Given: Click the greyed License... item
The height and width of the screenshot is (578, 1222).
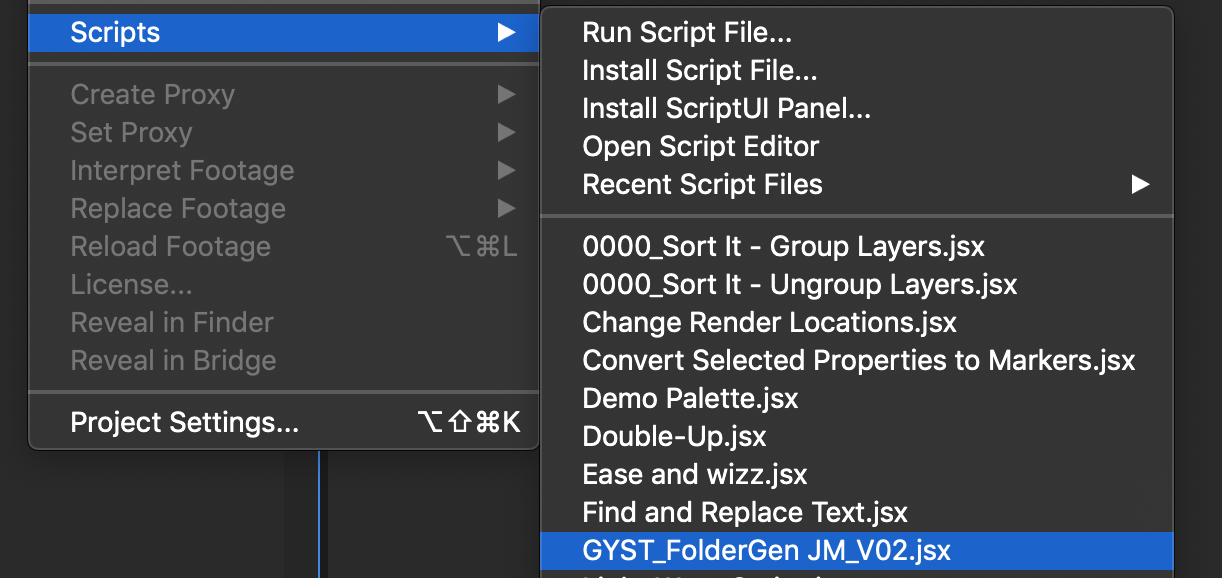Looking at the screenshot, I should [x=284, y=285].
